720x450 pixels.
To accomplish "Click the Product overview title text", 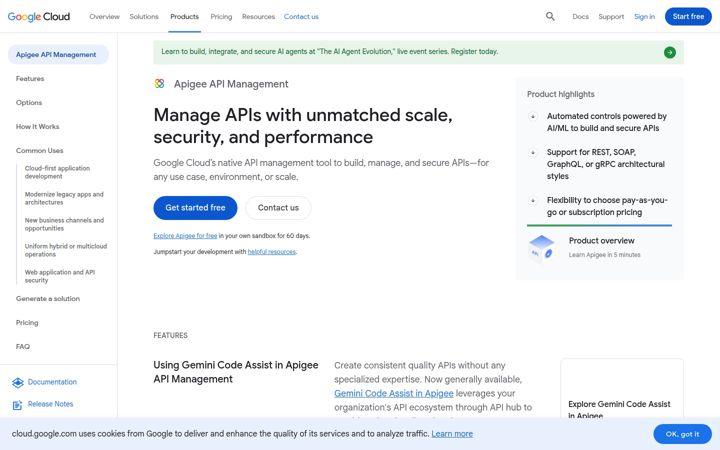I will click(602, 241).
